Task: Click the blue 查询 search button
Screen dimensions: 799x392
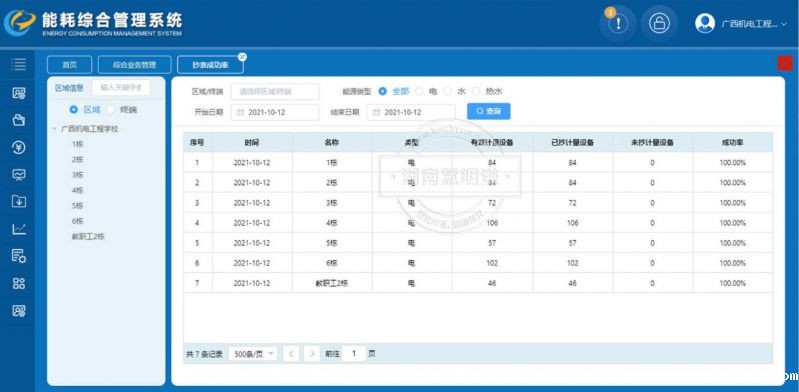Action: tap(489, 111)
